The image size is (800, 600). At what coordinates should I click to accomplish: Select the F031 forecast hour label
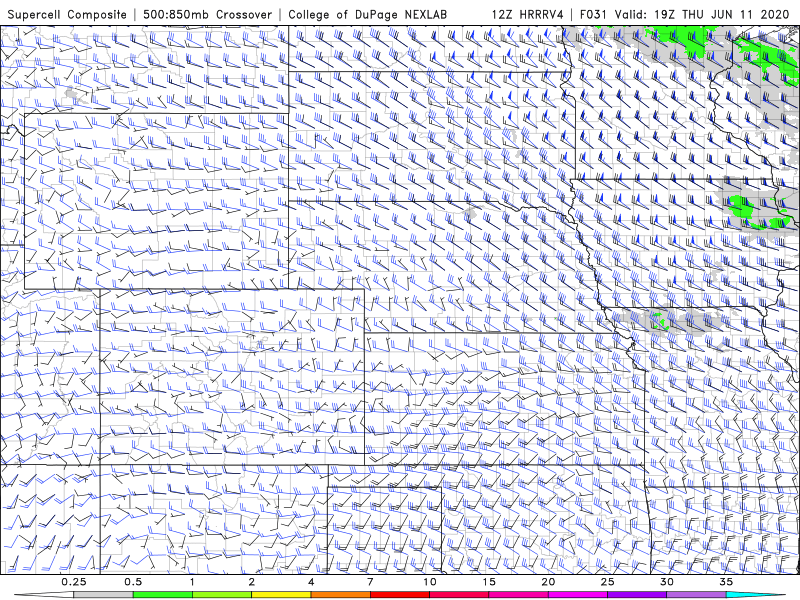pyautogui.click(x=593, y=14)
